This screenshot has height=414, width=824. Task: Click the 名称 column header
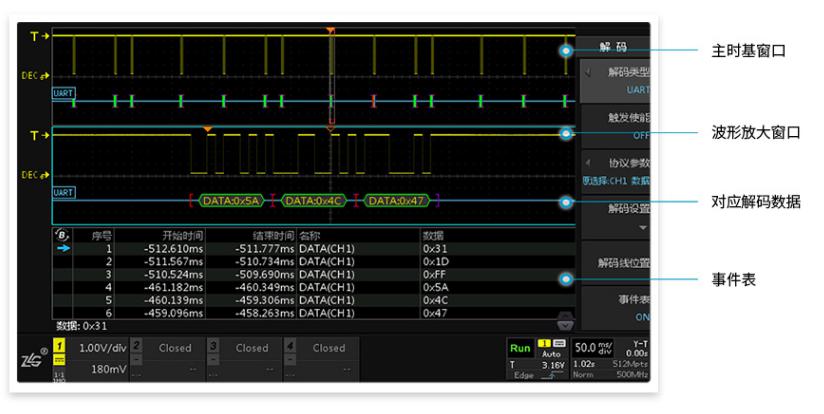point(310,235)
